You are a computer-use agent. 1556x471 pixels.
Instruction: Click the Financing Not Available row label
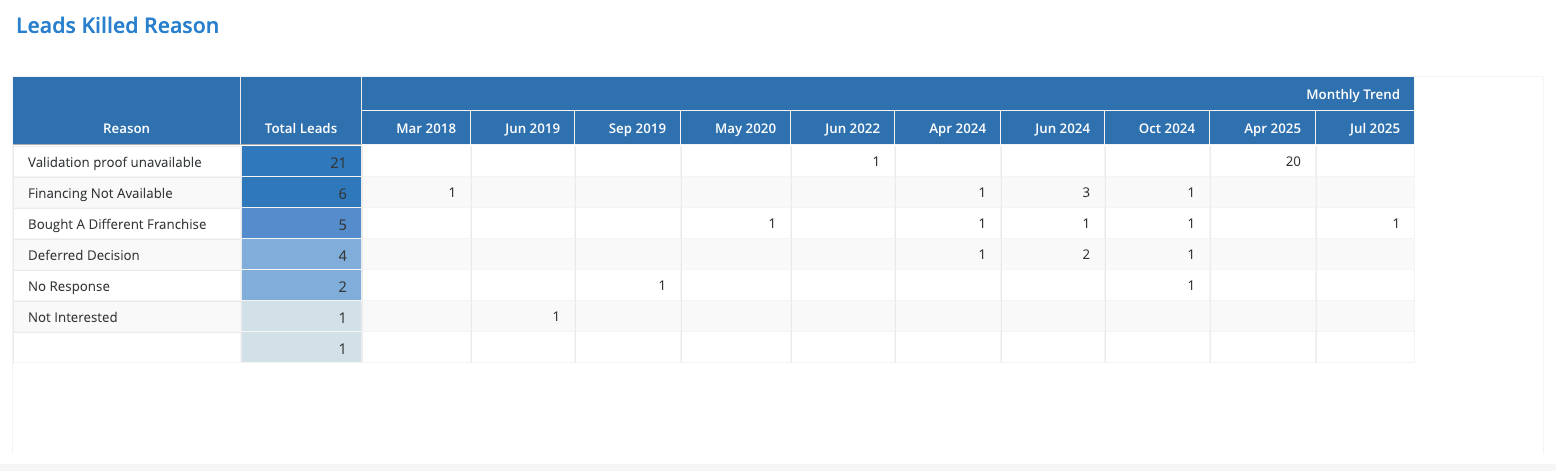[x=100, y=193]
